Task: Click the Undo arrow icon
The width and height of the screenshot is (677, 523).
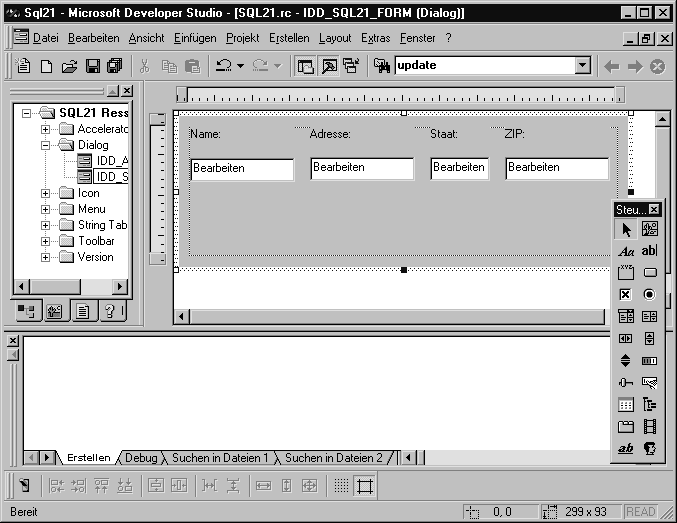Action: click(224, 66)
